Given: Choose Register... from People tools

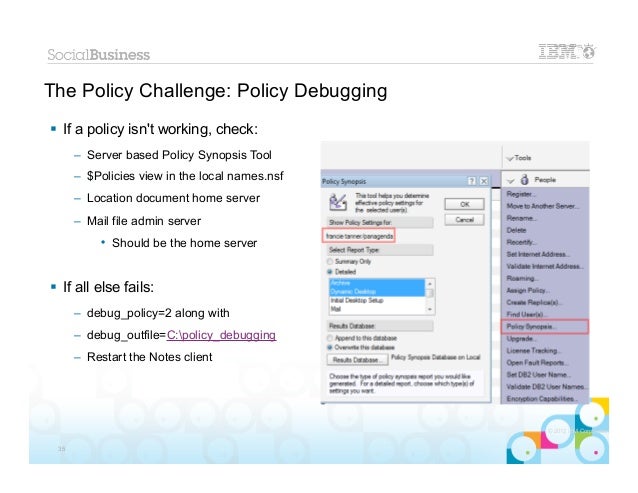Looking at the screenshot, I should click(521, 194).
